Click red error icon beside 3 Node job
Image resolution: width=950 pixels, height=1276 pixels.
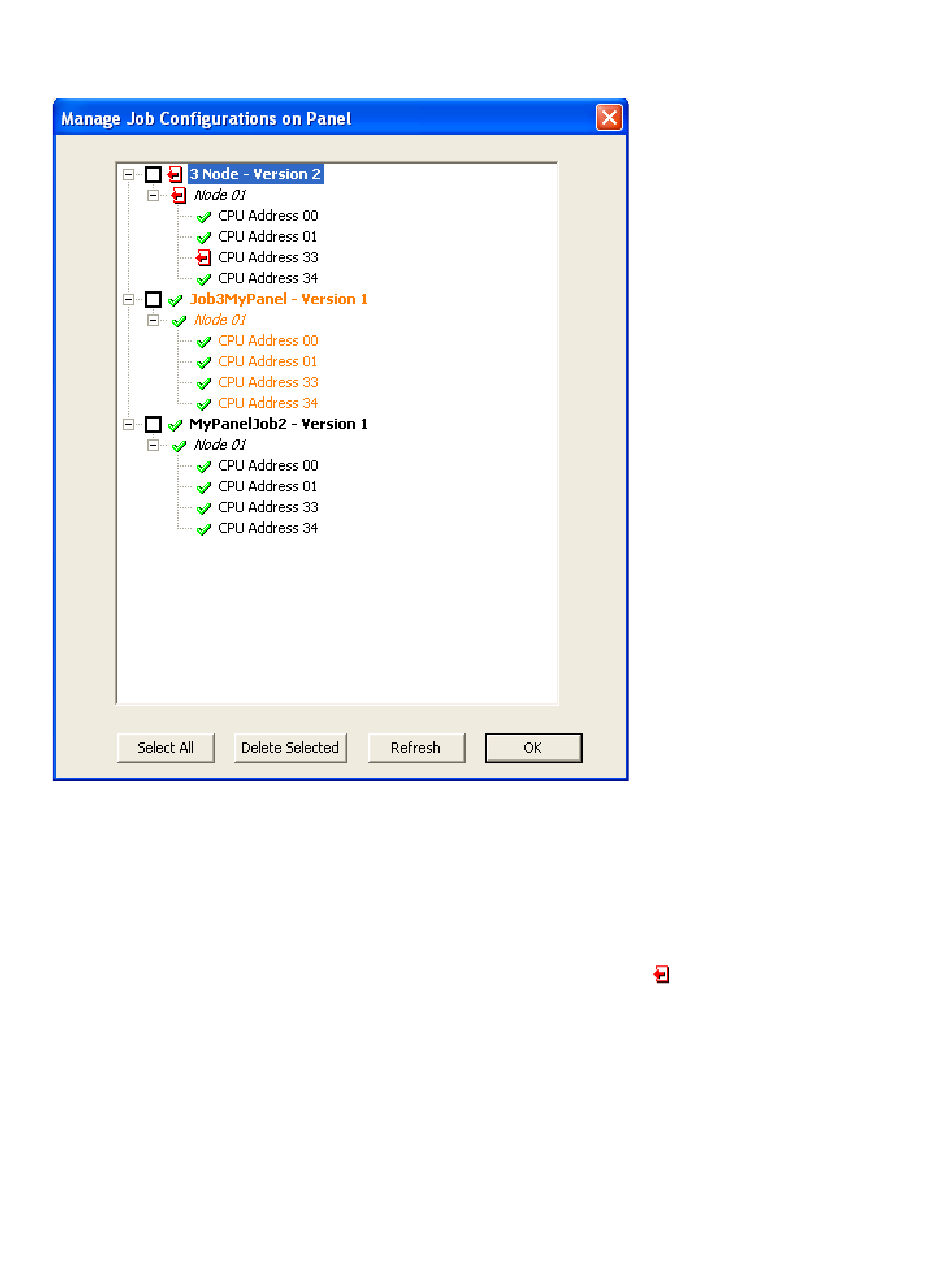click(175, 175)
